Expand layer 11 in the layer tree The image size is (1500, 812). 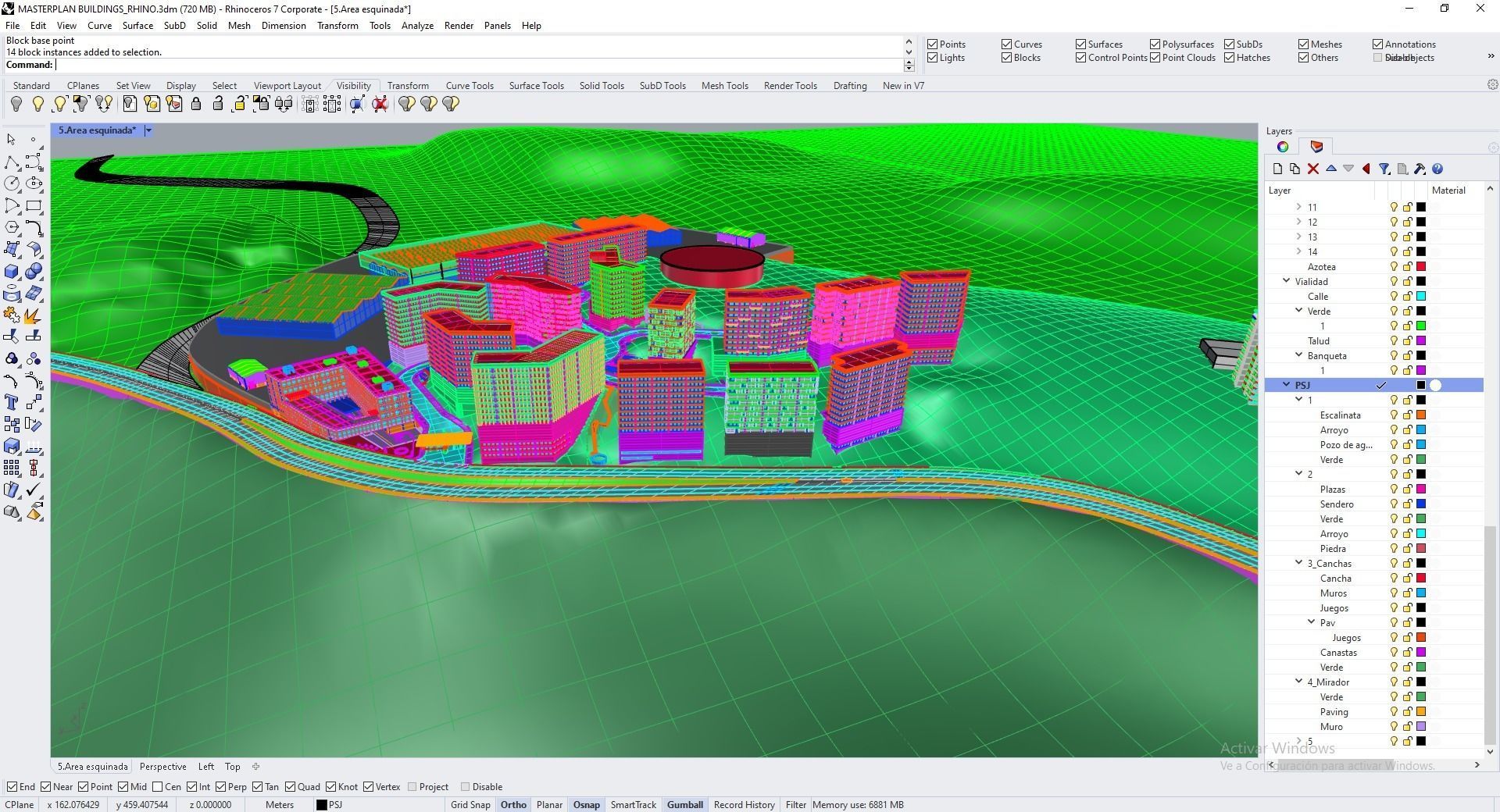pos(1299,208)
